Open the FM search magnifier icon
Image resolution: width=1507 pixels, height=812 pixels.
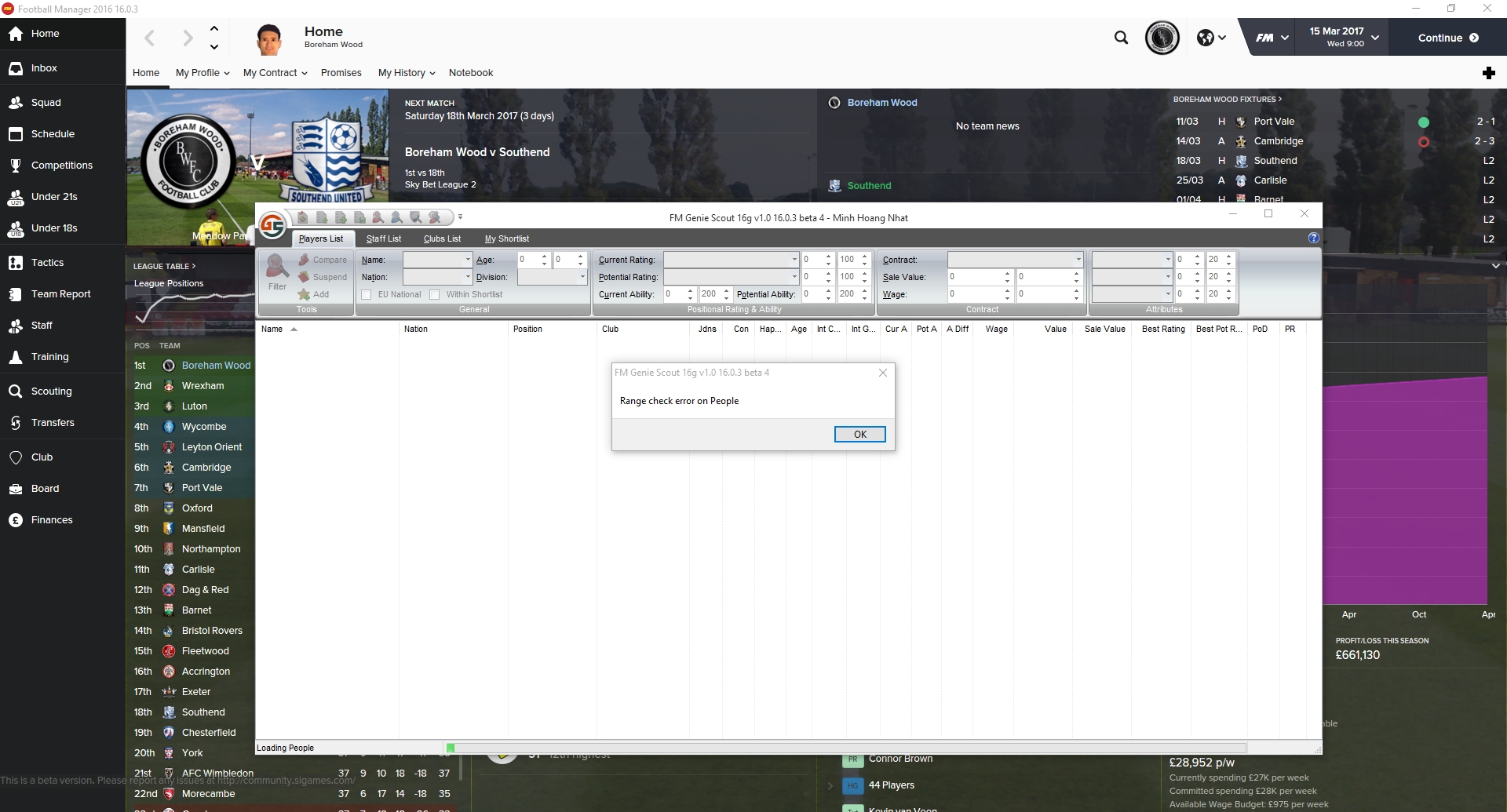point(1122,38)
